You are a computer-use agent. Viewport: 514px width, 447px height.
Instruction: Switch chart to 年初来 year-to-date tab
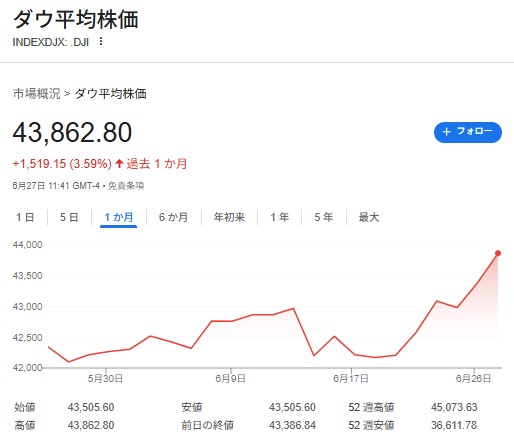point(229,217)
